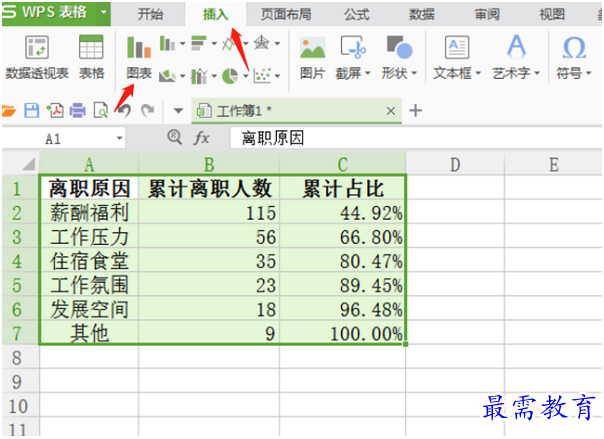Choose the pie chart icon
Viewport: 604px width, 439px height.
pos(230,75)
